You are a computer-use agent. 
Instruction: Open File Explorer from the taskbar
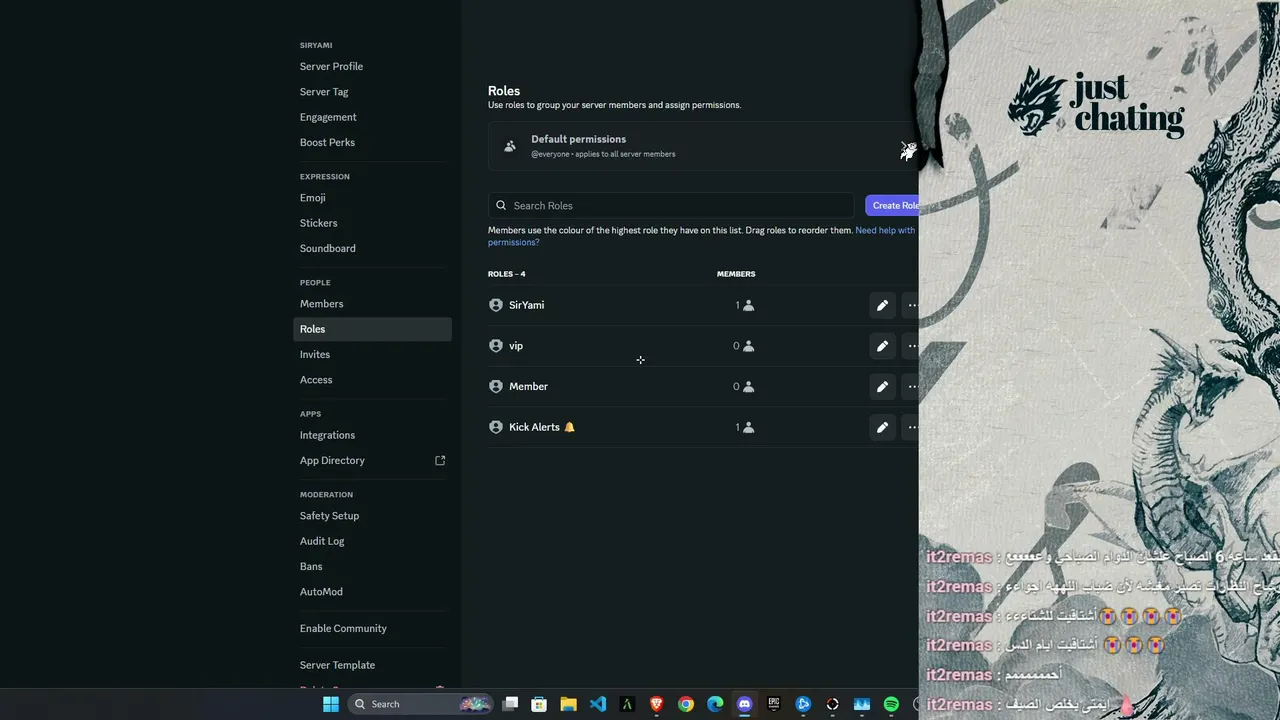point(568,704)
